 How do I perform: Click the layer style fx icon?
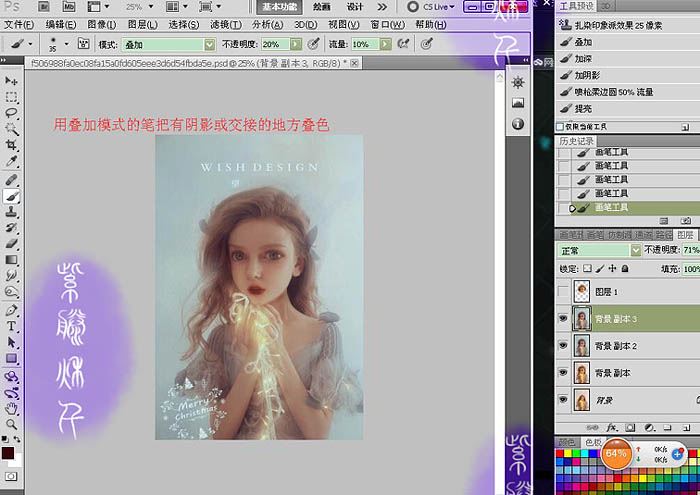pos(612,428)
